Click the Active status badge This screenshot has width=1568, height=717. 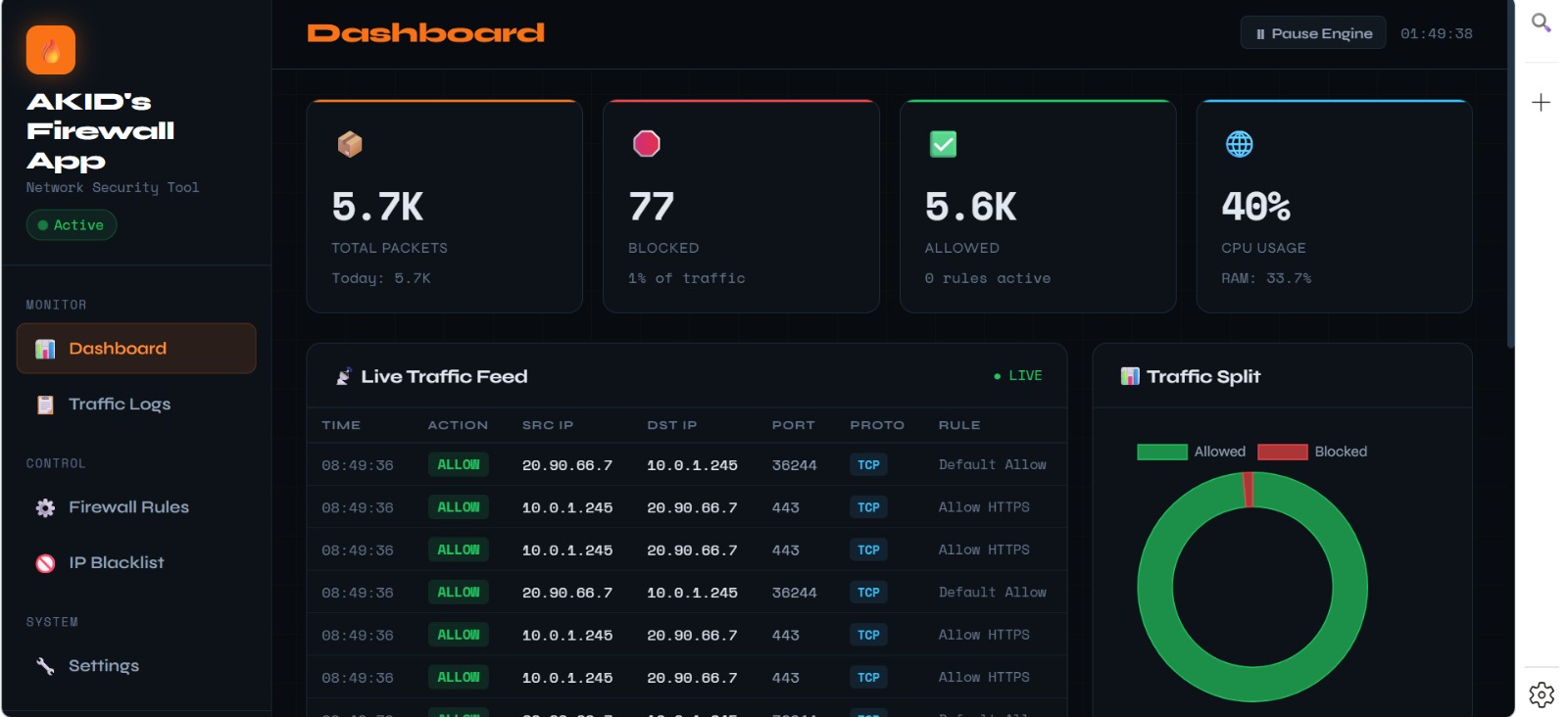[72, 225]
